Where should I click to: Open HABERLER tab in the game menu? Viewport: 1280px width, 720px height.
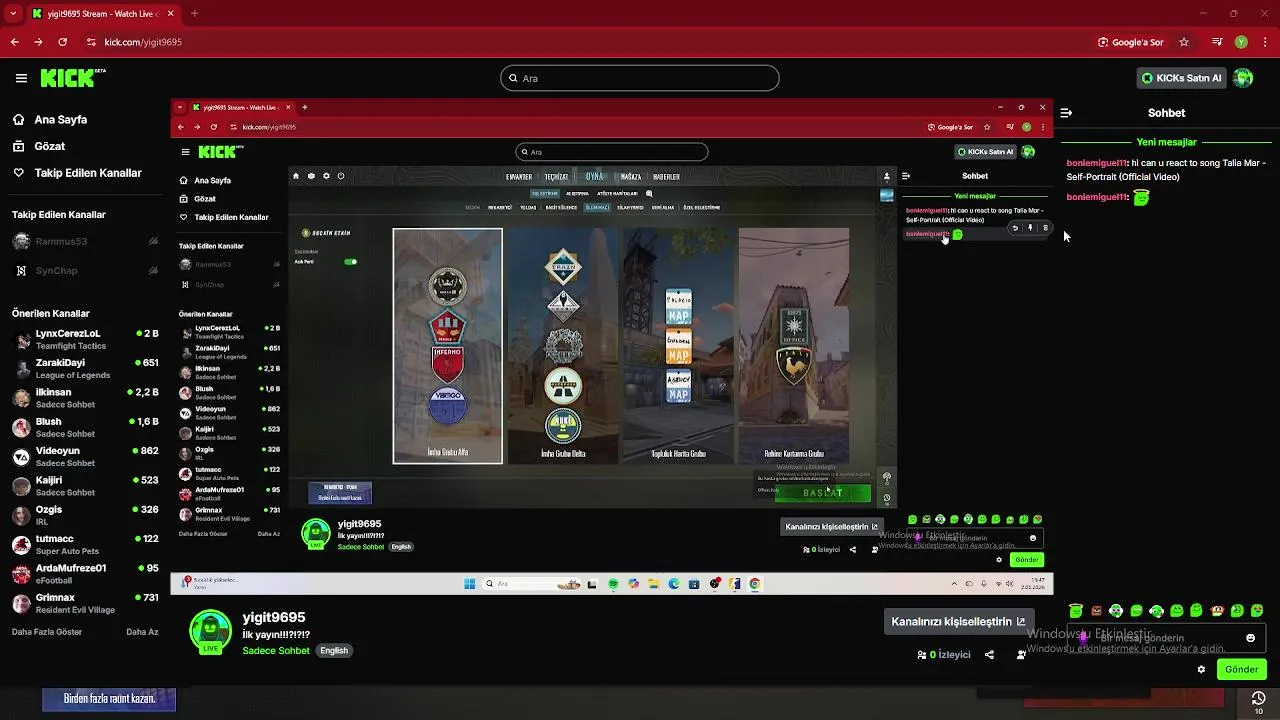pos(666,177)
